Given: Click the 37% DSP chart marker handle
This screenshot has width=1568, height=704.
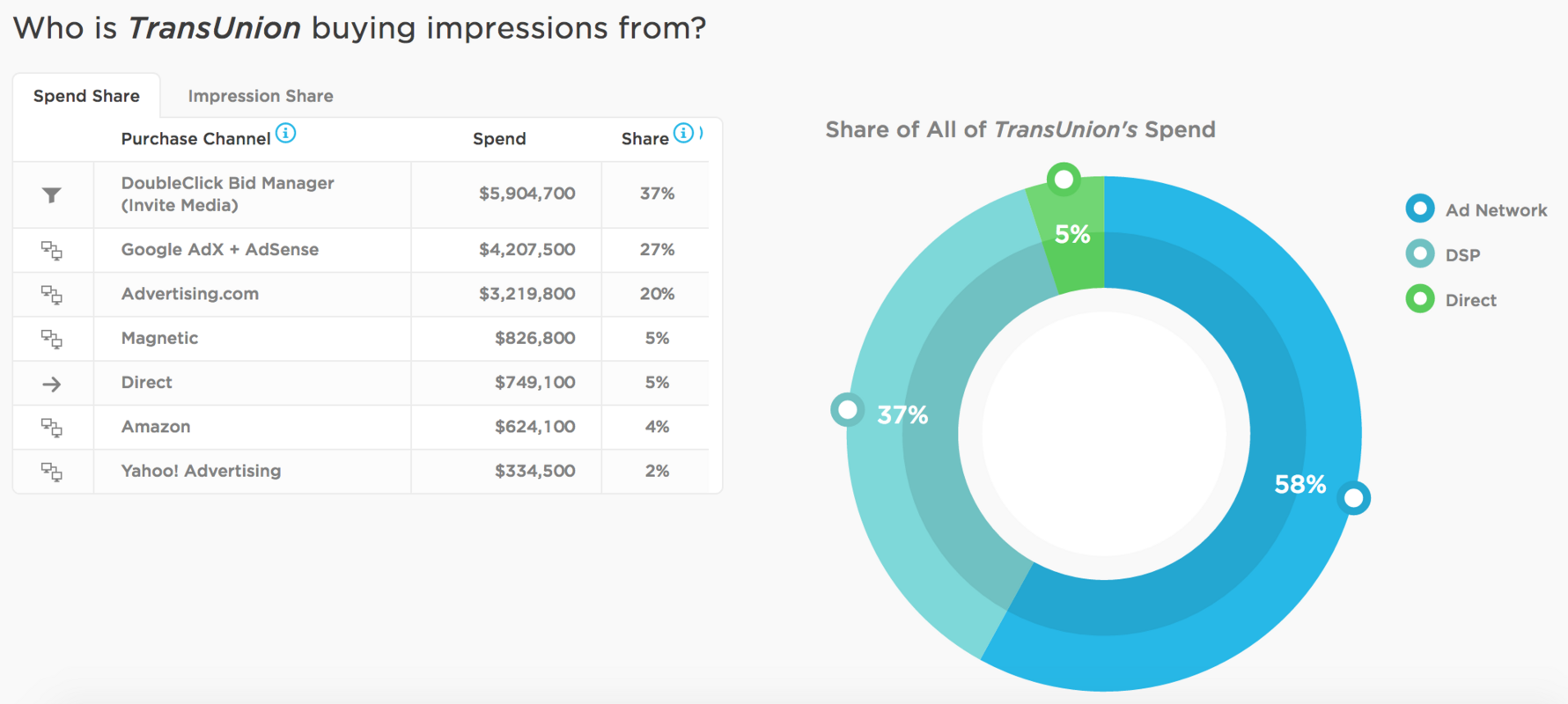Looking at the screenshot, I should click(x=848, y=409).
